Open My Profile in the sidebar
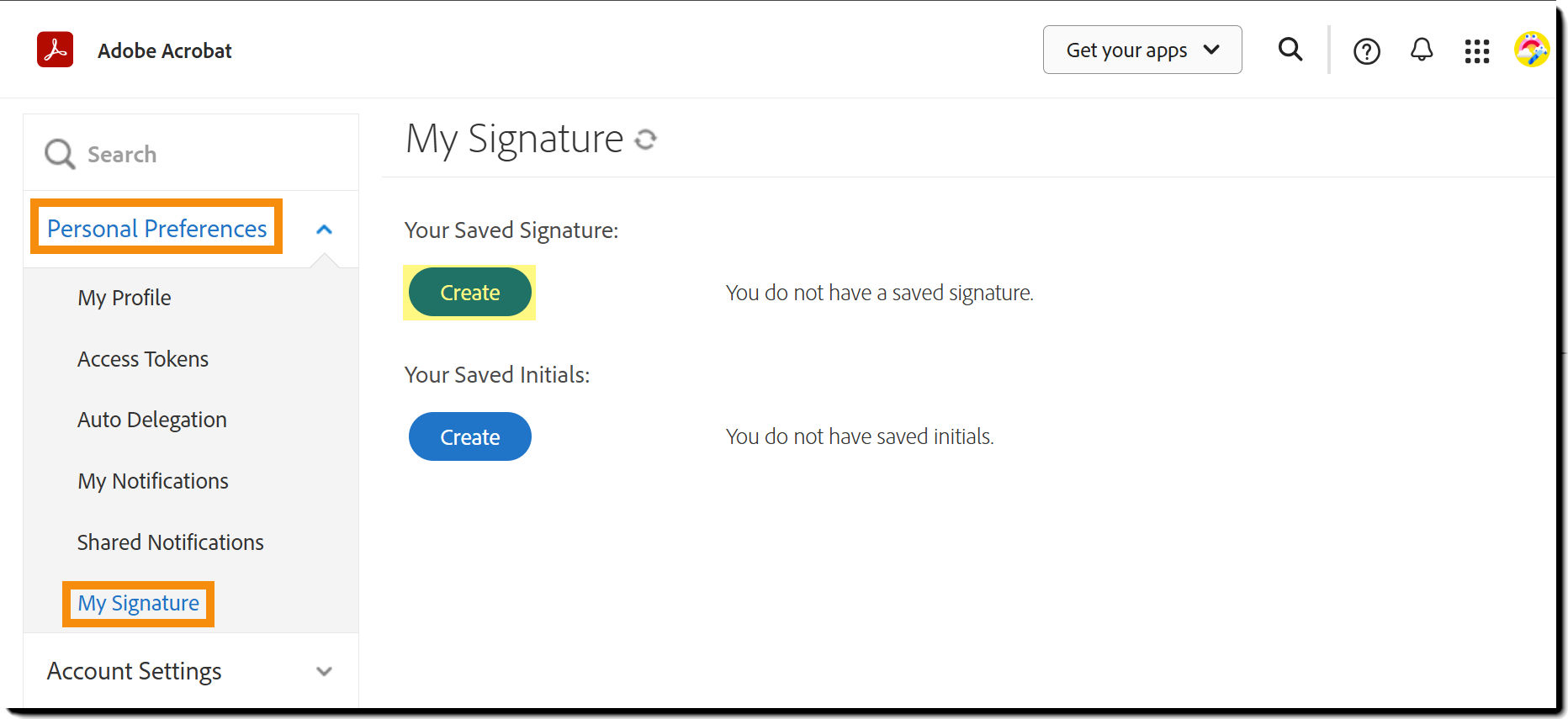Viewport: 1568px width, 719px height. point(124,298)
